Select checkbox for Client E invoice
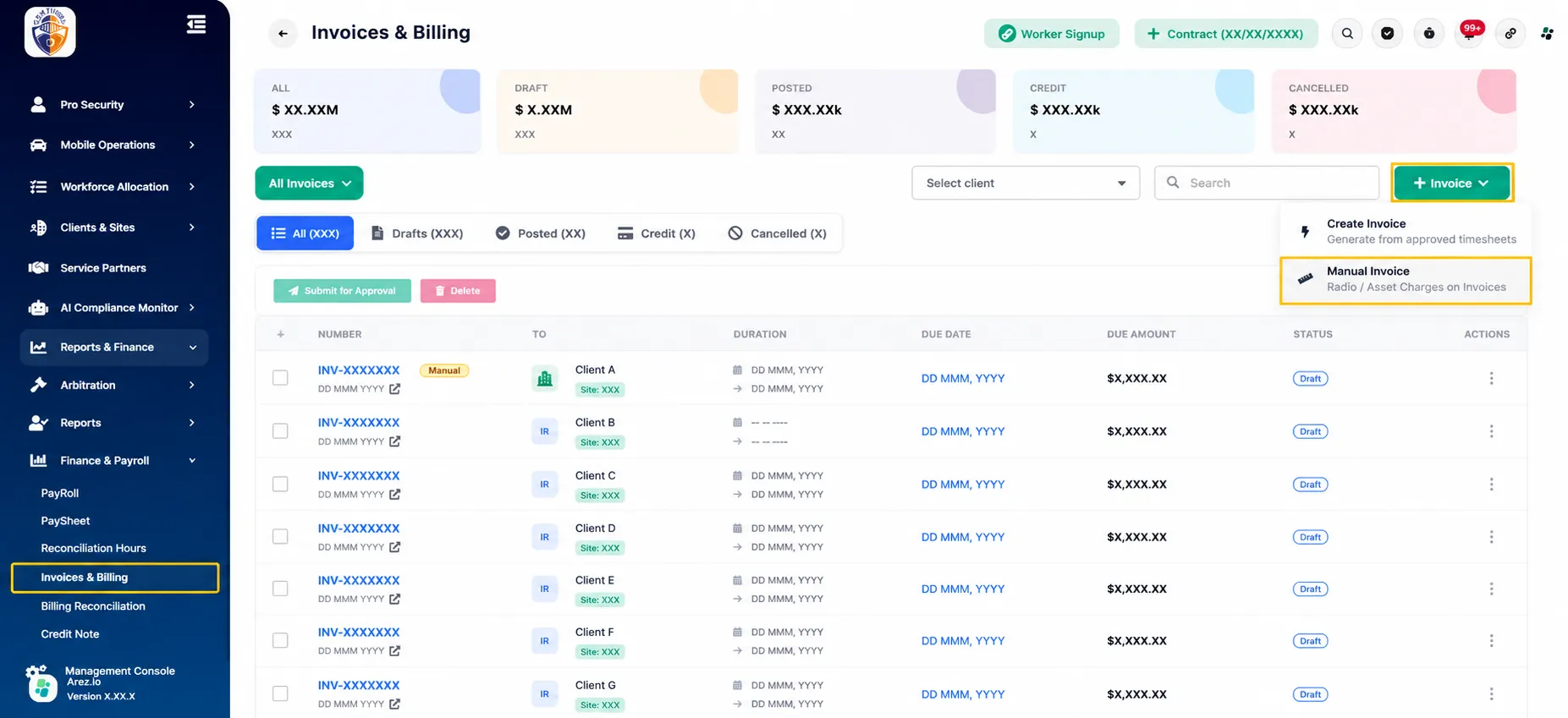 pos(280,589)
